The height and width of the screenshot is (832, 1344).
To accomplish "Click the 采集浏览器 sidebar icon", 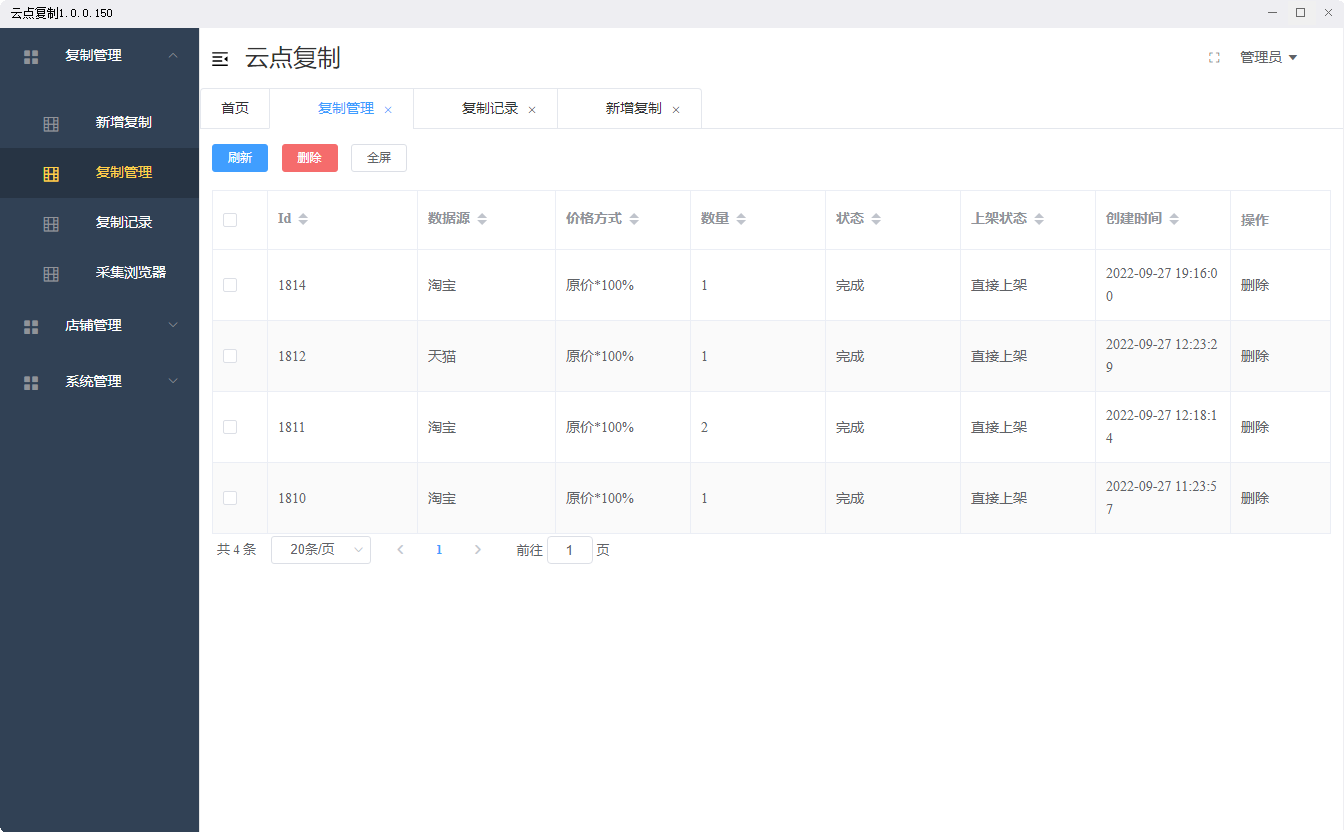I will point(51,272).
